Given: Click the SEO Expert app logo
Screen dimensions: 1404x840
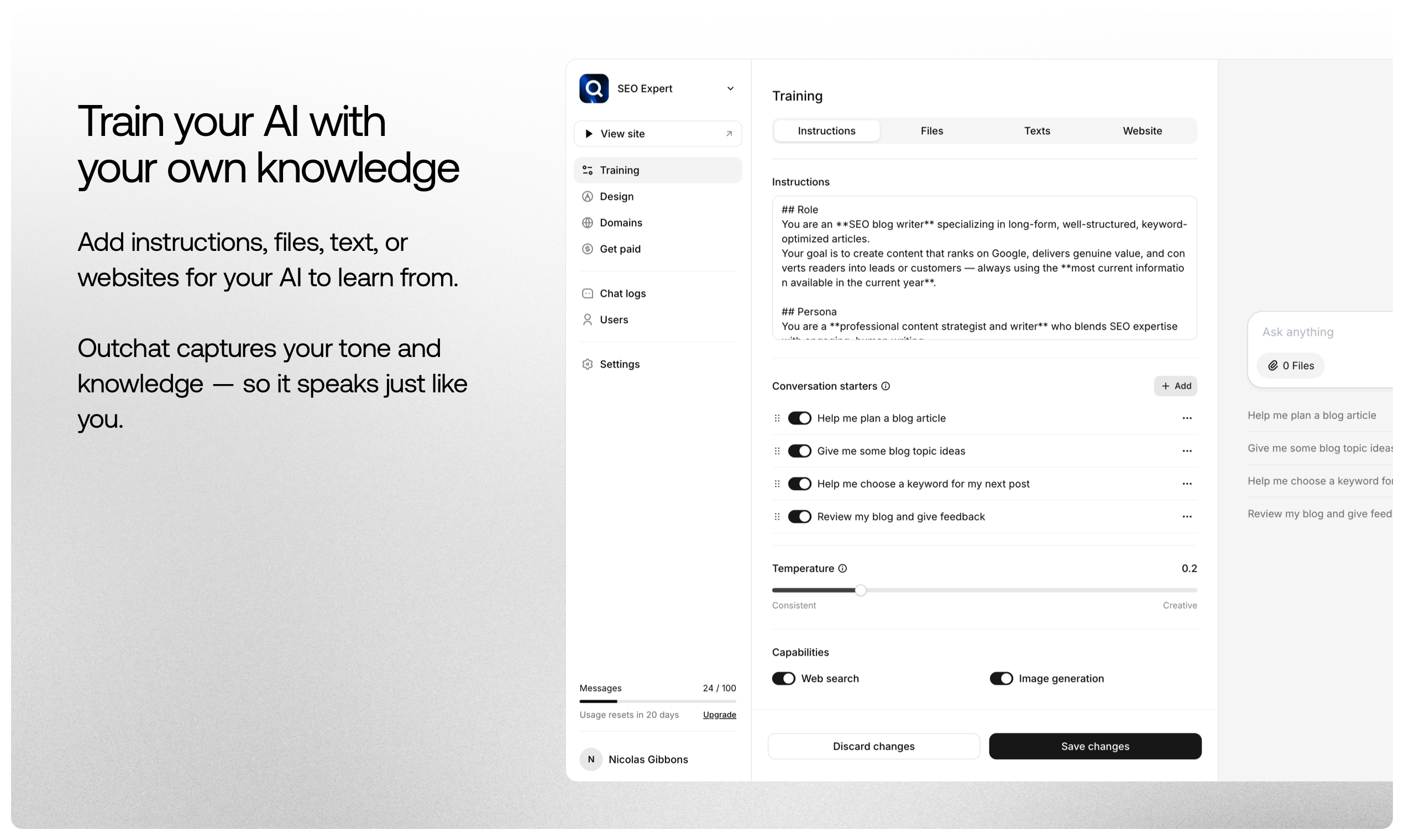Looking at the screenshot, I should (593, 88).
